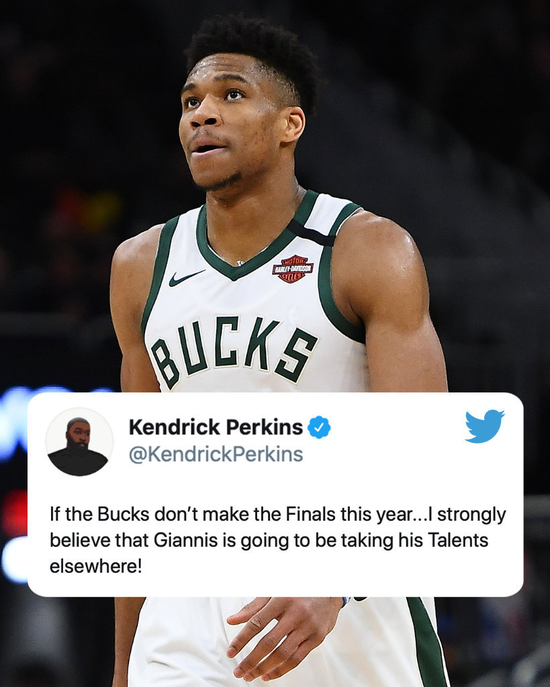Screen dimensions: 550x687
Task: Click the Kendrick Perkins display name
Action: pyautogui.click(x=216, y=427)
